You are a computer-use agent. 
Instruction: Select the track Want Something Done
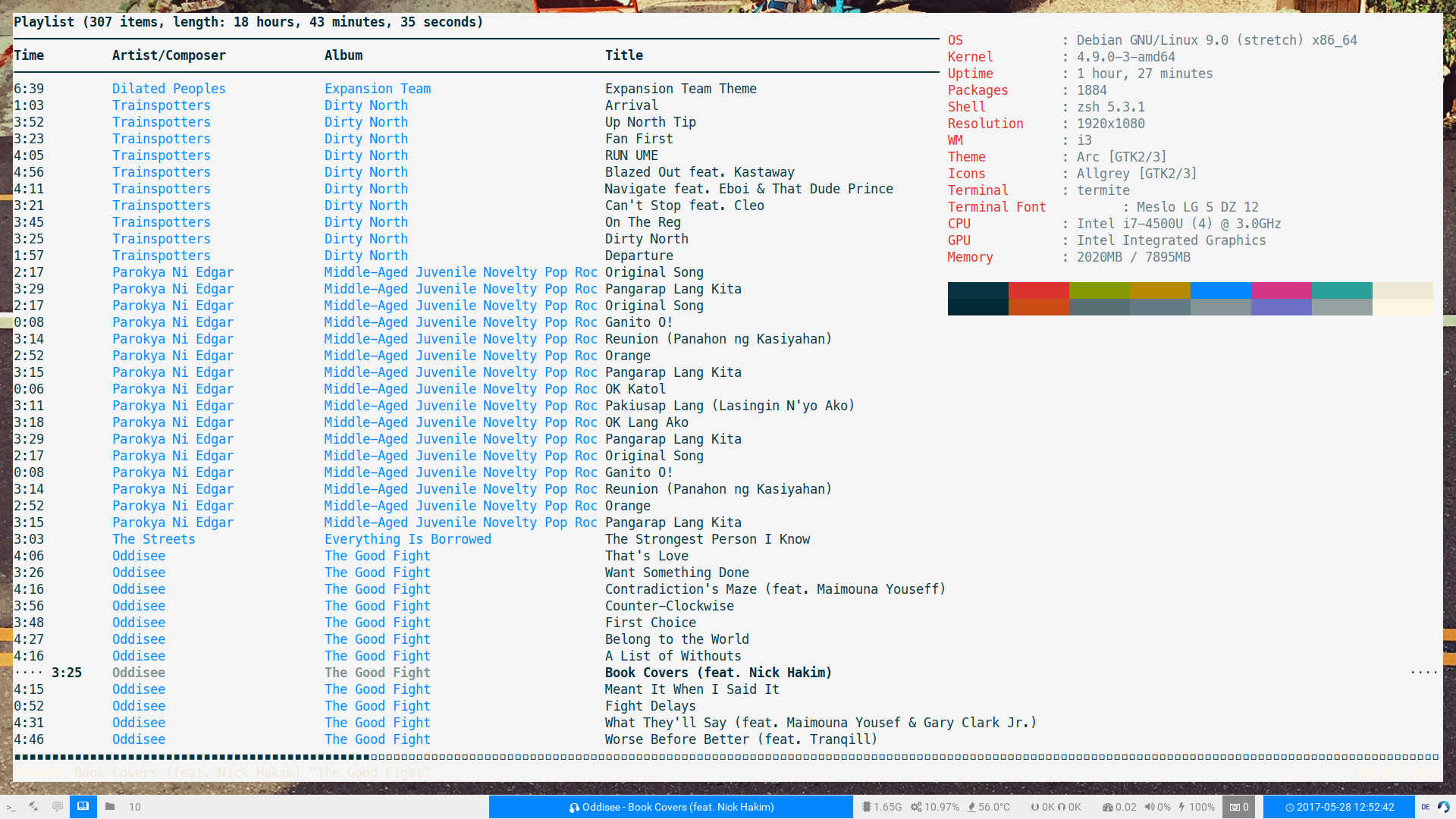coord(677,573)
